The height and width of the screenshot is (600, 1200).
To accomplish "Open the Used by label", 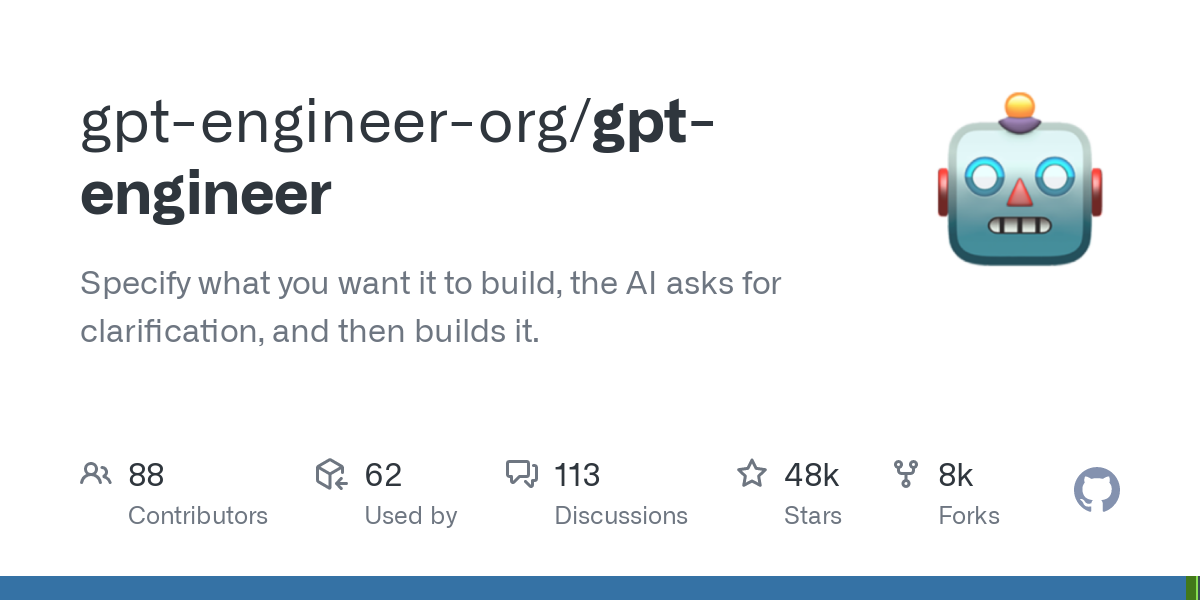I will point(411,516).
